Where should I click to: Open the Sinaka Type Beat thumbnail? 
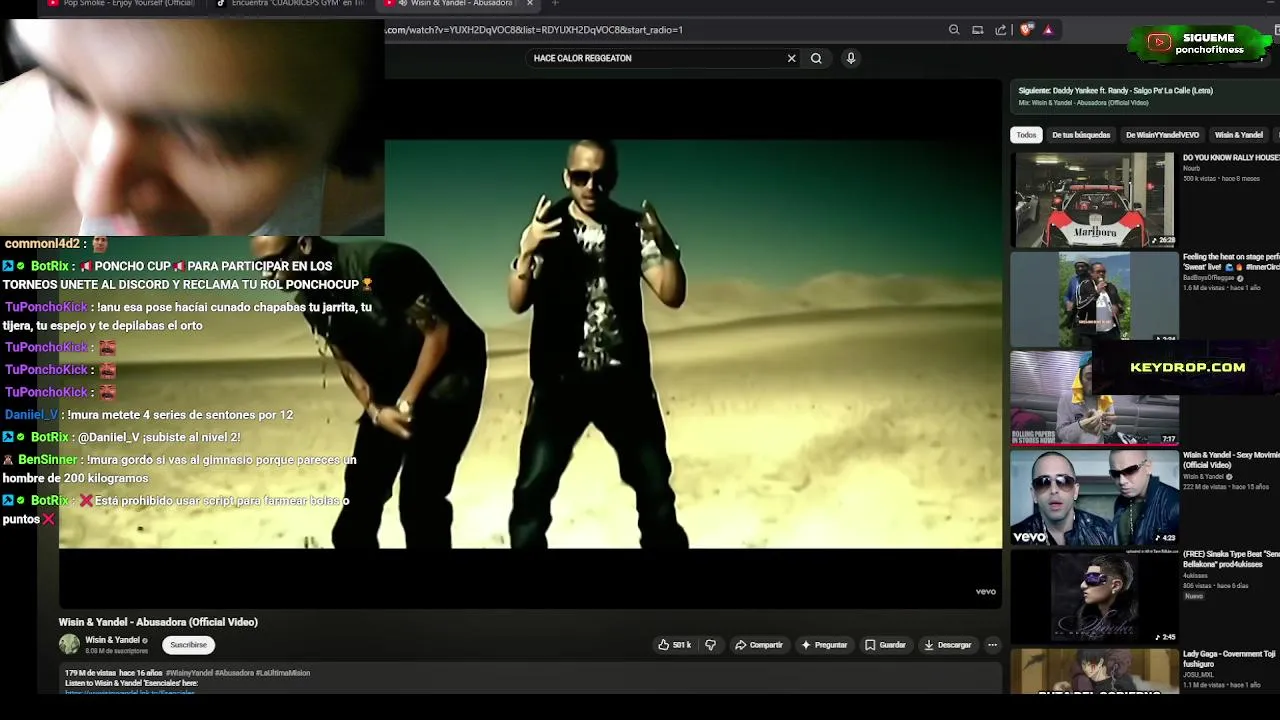pos(1094,597)
